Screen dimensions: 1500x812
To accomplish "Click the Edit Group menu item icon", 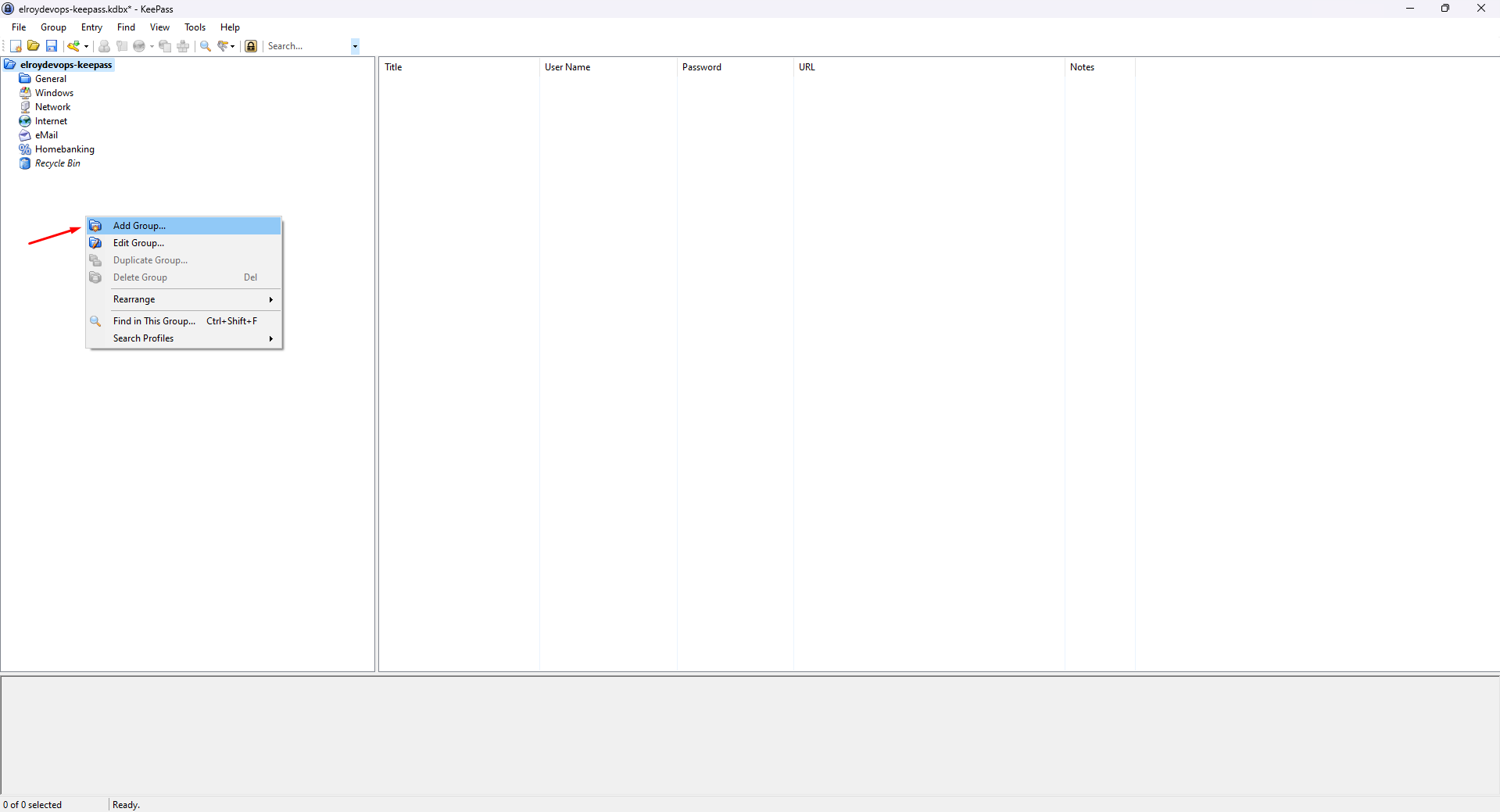I will coord(95,243).
